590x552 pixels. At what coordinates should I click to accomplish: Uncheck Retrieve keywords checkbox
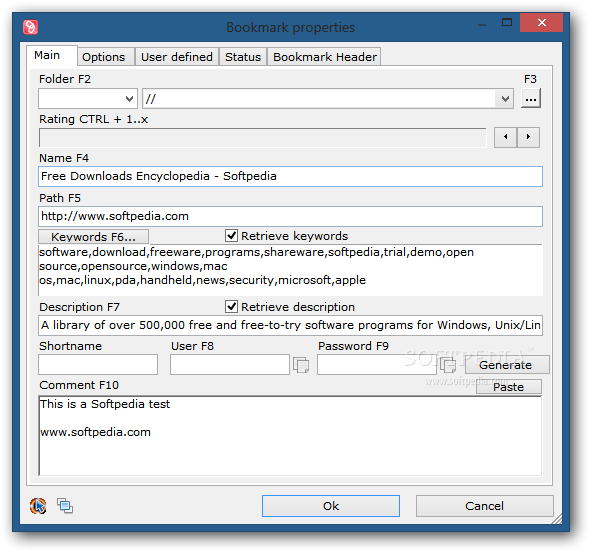point(231,236)
